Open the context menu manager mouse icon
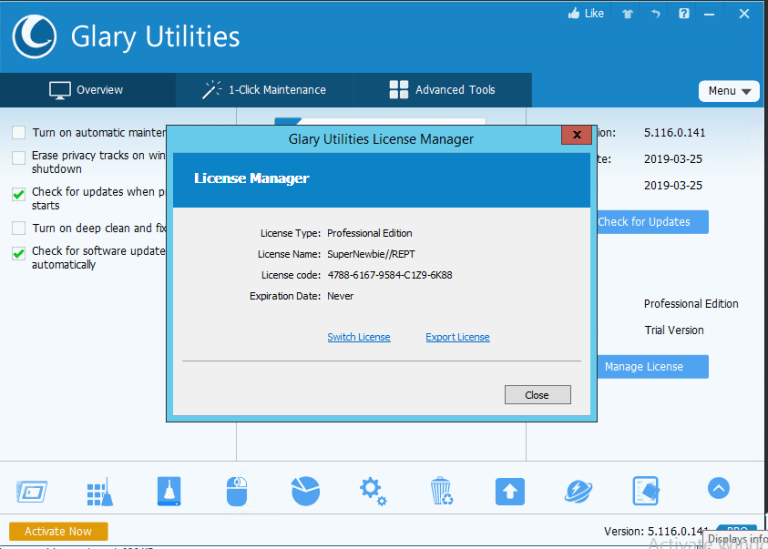 237,491
